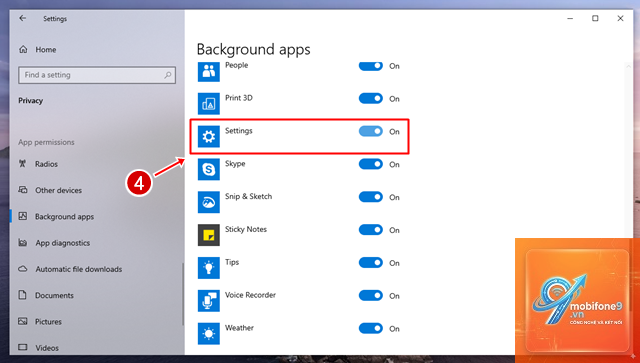The height and width of the screenshot is (363, 640).
Task: Click the Print 3D name label
Action: click(239, 98)
